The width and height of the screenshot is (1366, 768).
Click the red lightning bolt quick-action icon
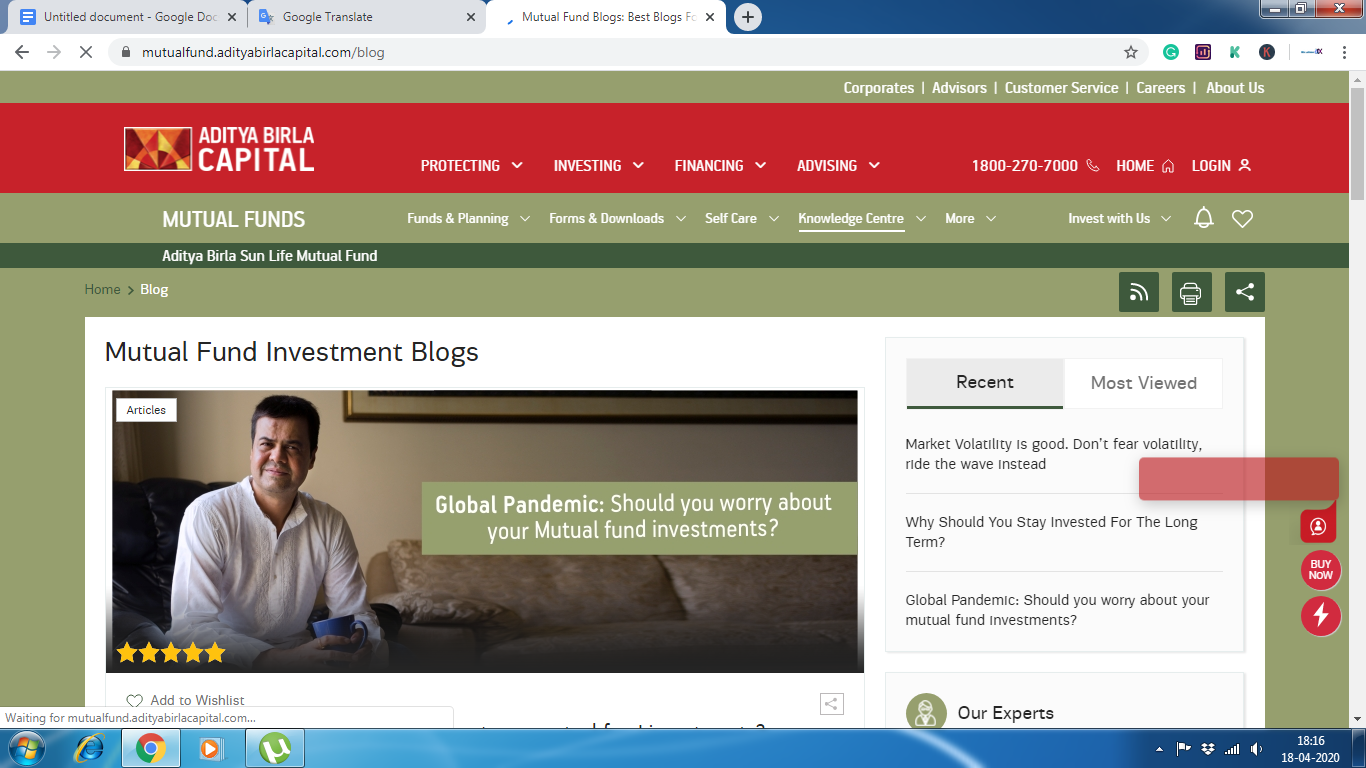1320,615
